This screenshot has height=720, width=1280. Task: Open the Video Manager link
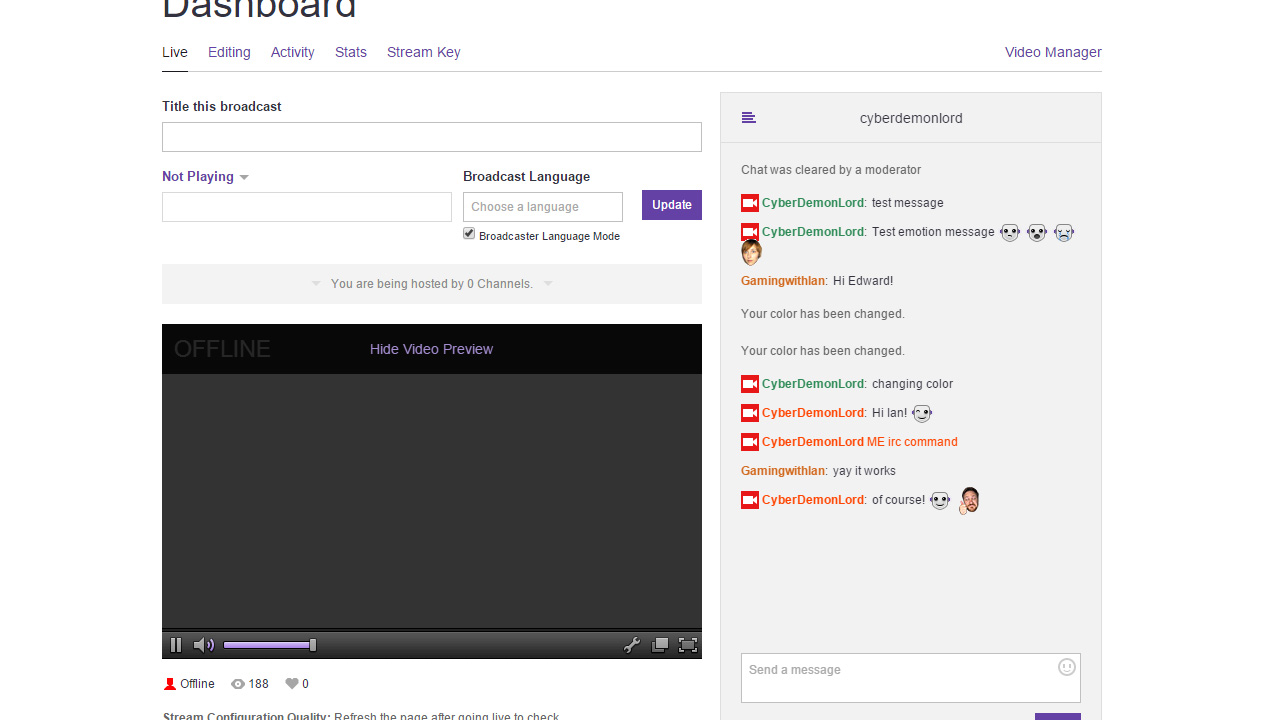click(1053, 52)
